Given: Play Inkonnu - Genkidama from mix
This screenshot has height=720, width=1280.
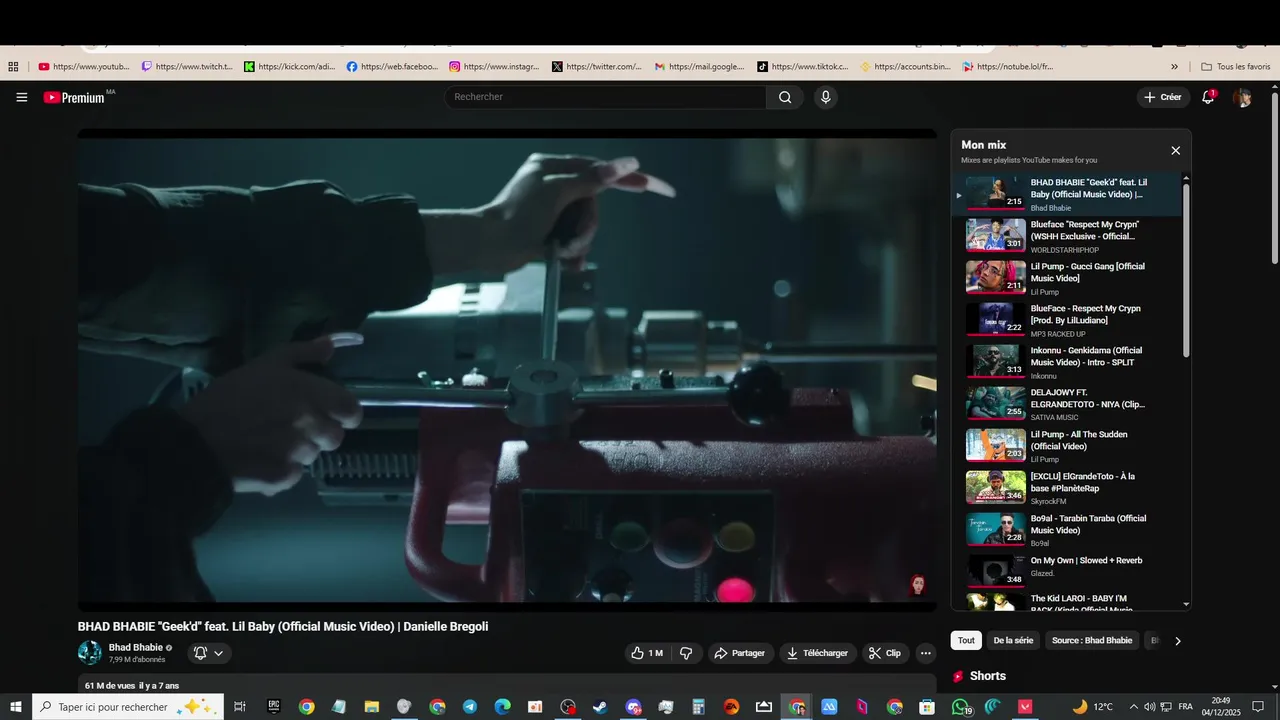Looking at the screenshot, I should [x=1067, y=362].
